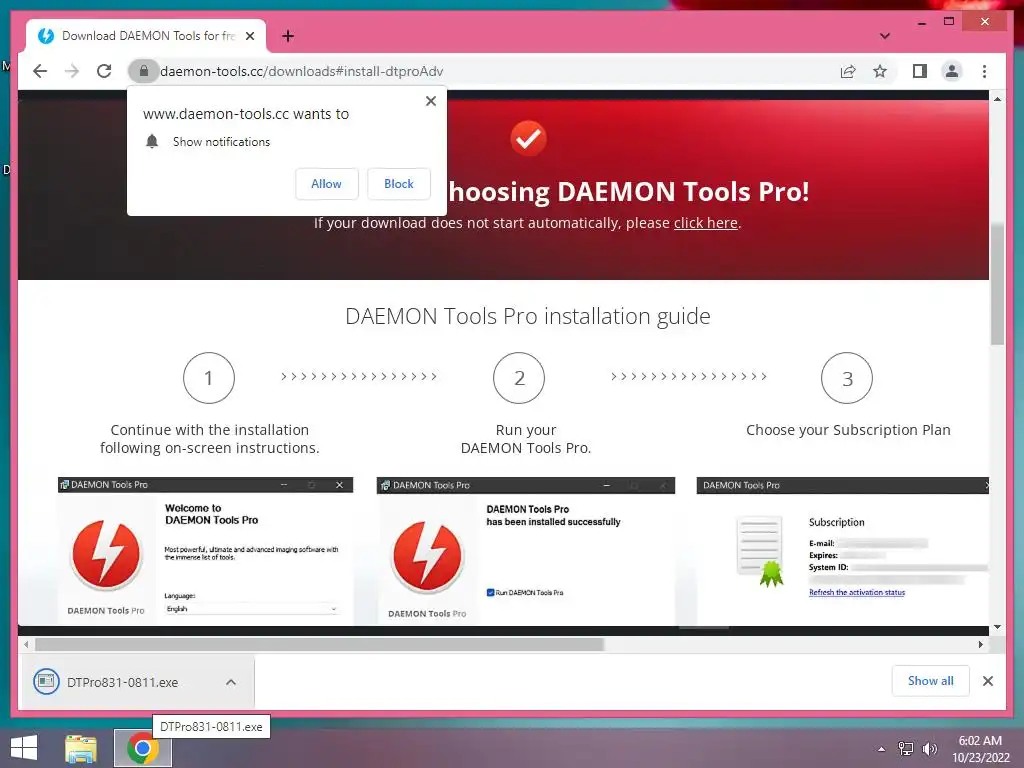Open the Chrome profile menu
Viewport: 1024px width, 768px height.
coord(952,71)
